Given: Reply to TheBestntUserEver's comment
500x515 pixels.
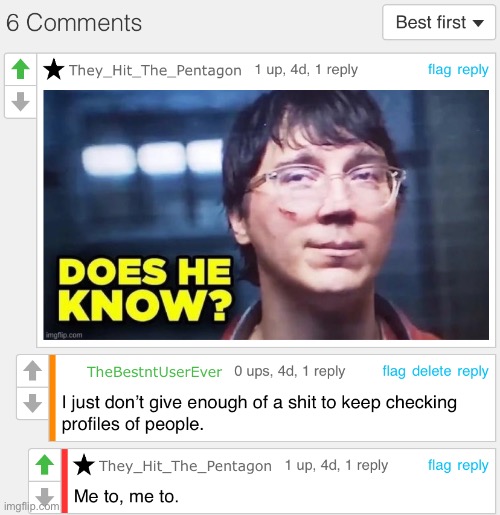Looking at the screenshot, I should (473, 371).
